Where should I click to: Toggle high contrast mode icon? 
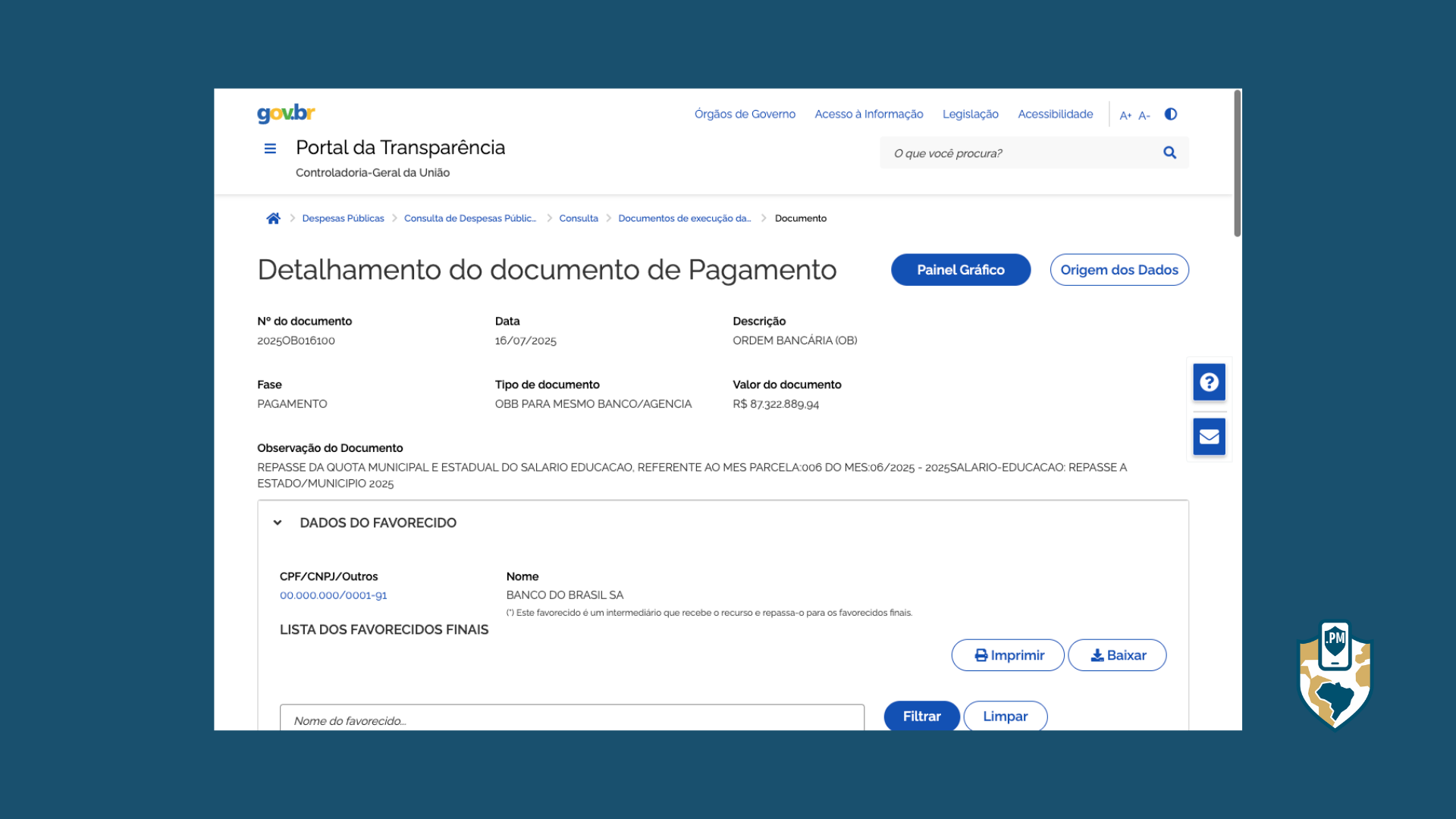(1171, 114)
